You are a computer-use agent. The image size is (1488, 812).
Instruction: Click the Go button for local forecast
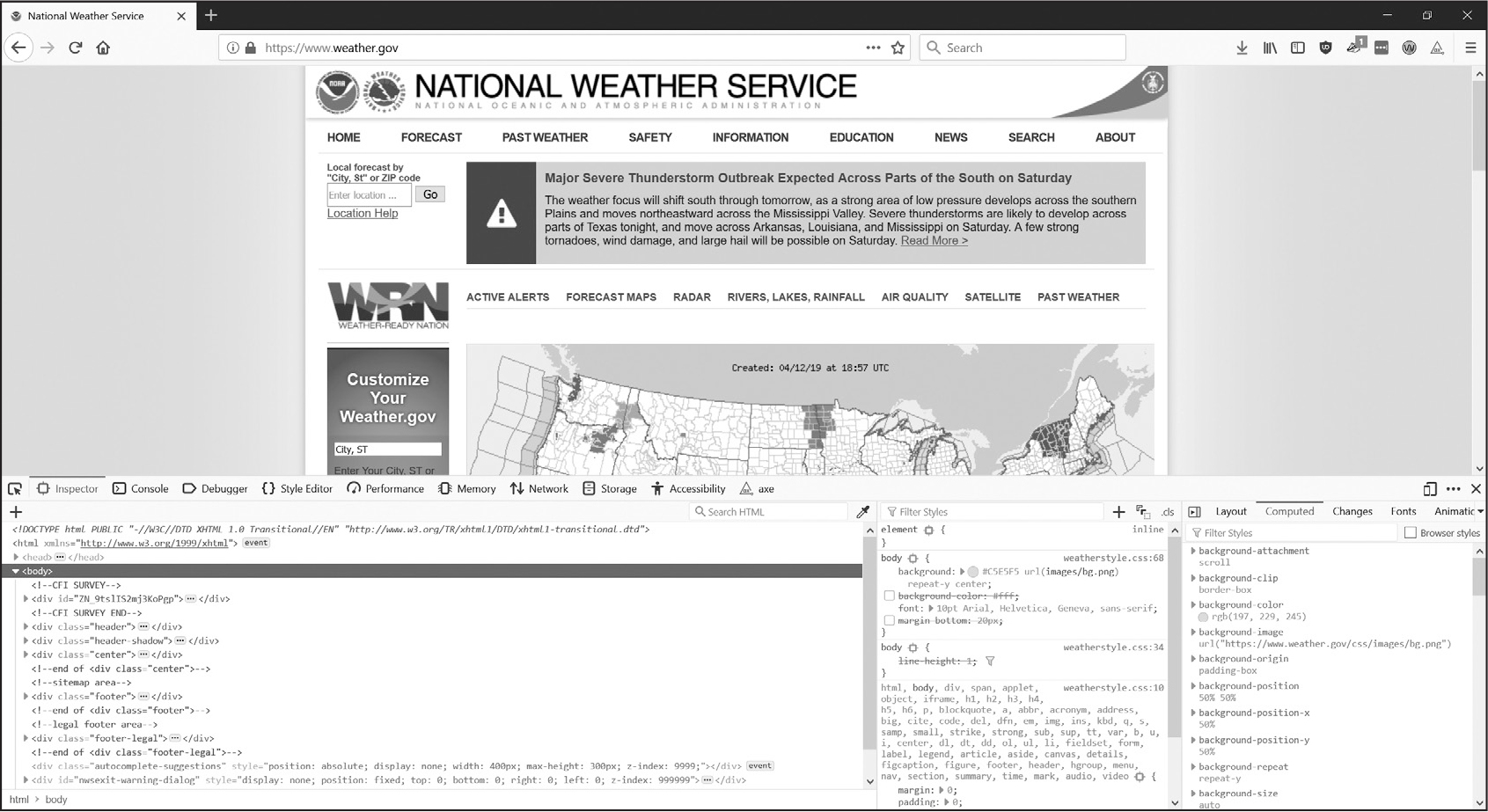(x=430, y=194)
